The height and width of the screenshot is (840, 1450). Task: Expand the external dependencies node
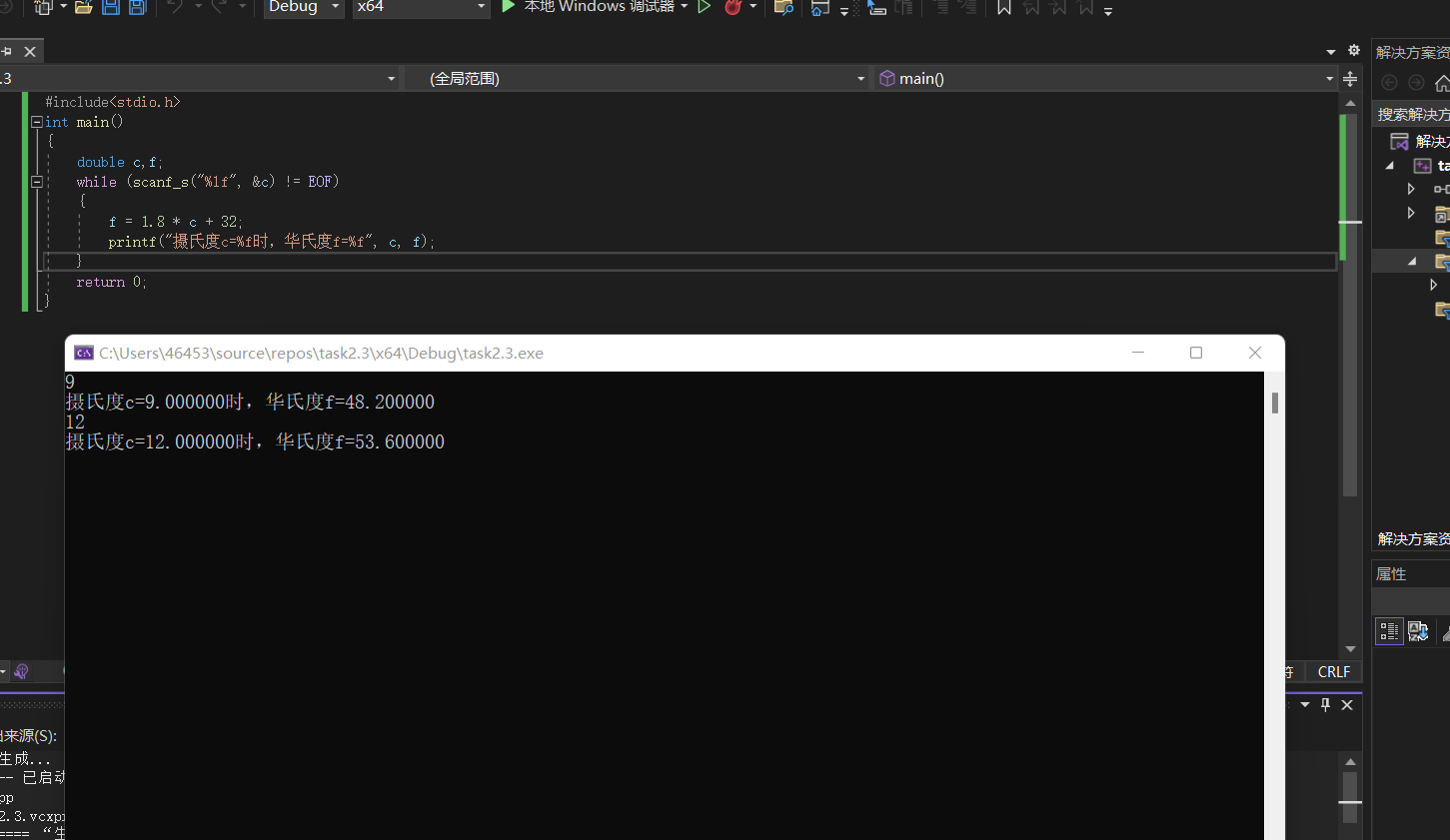click(1411, 213)
